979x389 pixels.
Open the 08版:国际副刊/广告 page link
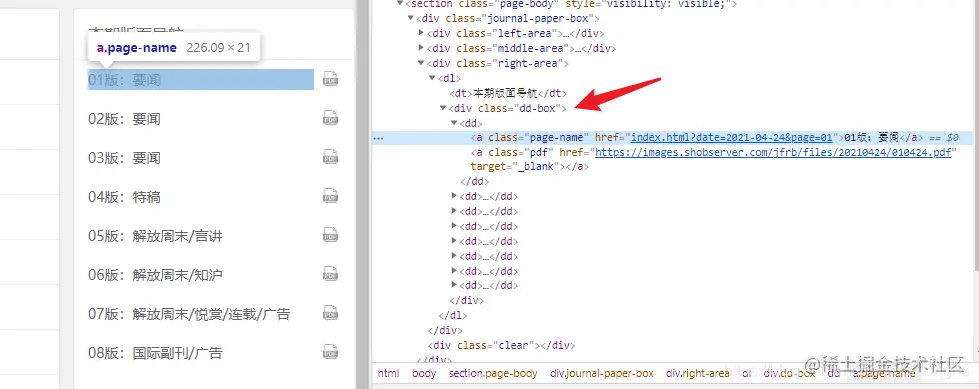[x=155, y=353]
